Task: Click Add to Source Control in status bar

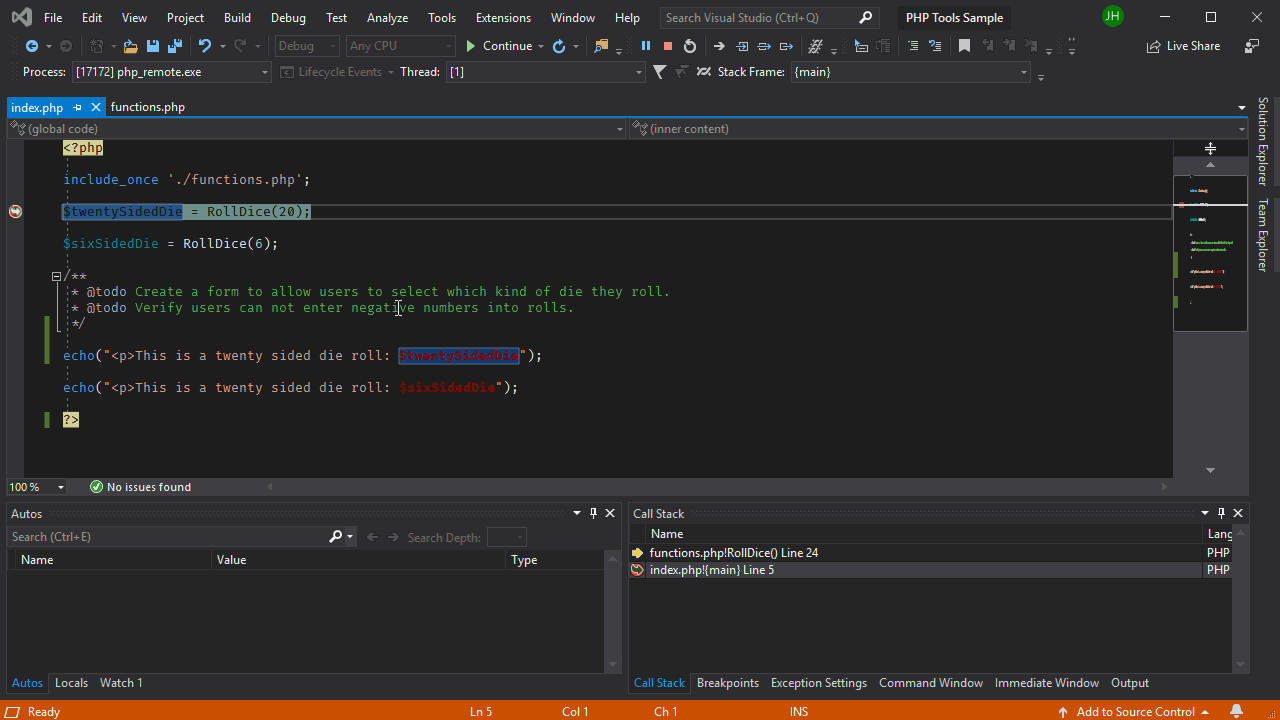Action: [x=1134, y=712]
